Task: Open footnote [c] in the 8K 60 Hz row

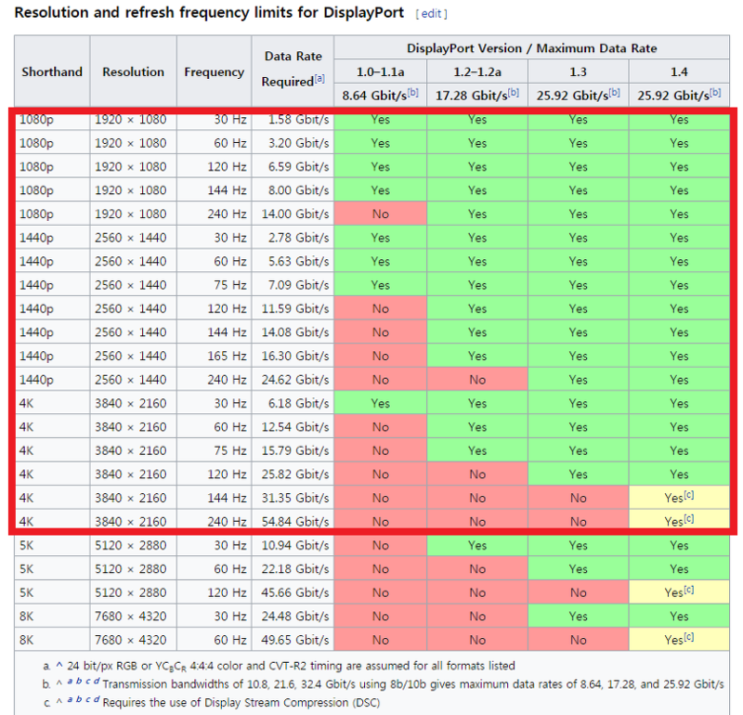Action: 689,637
